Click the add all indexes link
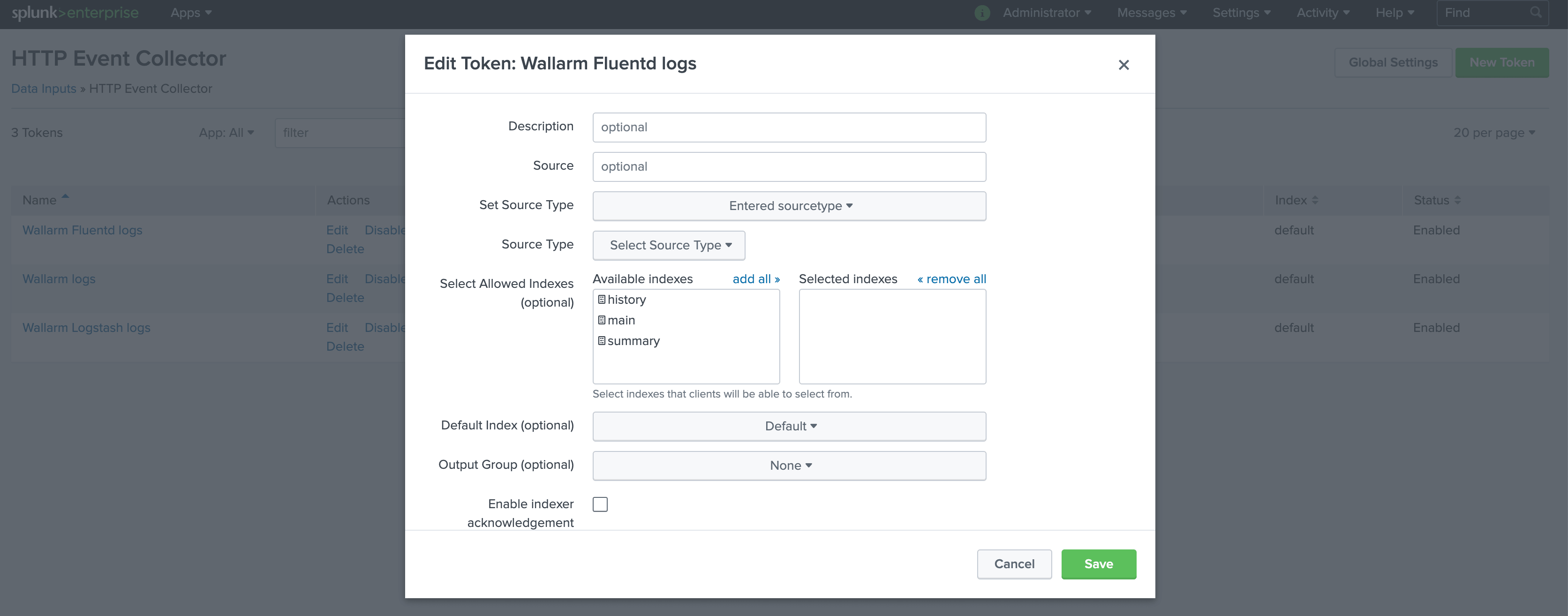 tap(756, 279)
